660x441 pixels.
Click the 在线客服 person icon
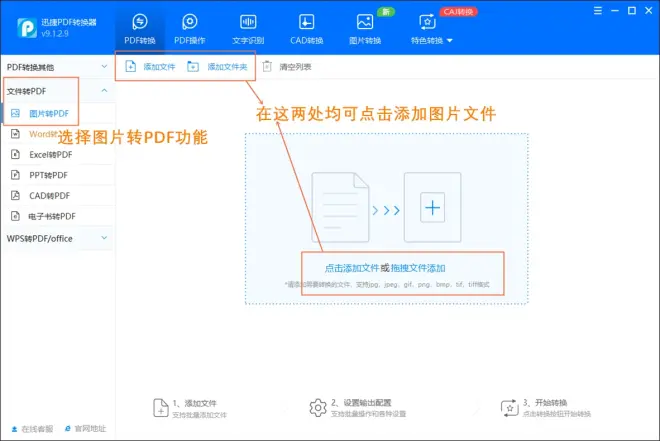pyautogui.click(x=14, y=429)
